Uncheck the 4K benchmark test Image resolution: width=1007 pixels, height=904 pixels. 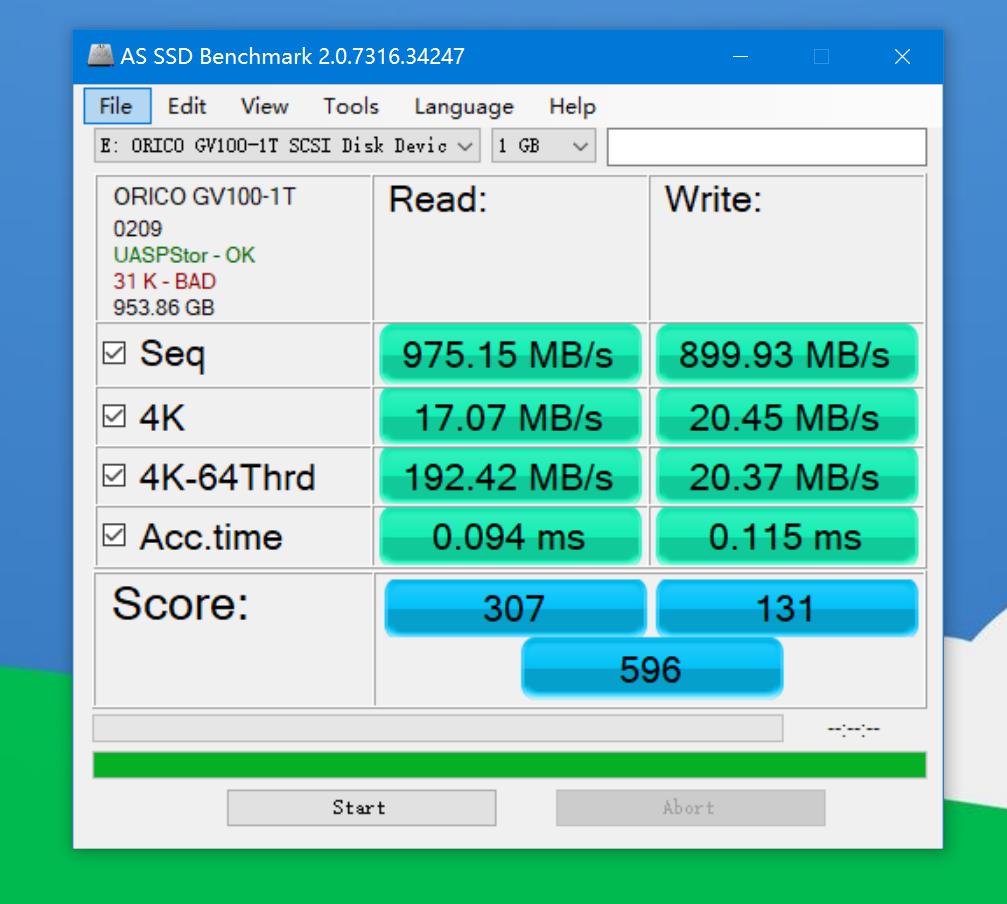point(117,416)
